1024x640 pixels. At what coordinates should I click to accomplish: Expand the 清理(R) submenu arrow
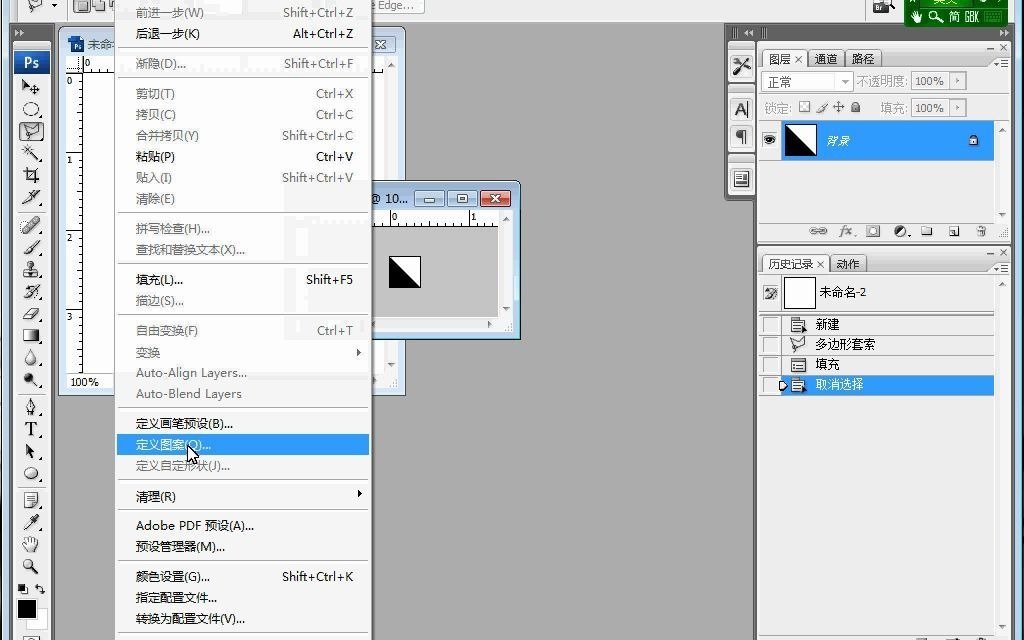(359, 494)
